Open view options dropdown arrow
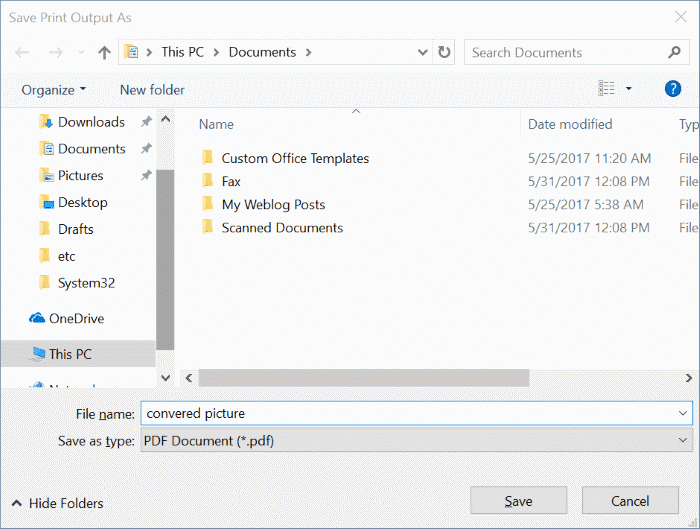Screen dimensions: 700x529 click(629, 88)
